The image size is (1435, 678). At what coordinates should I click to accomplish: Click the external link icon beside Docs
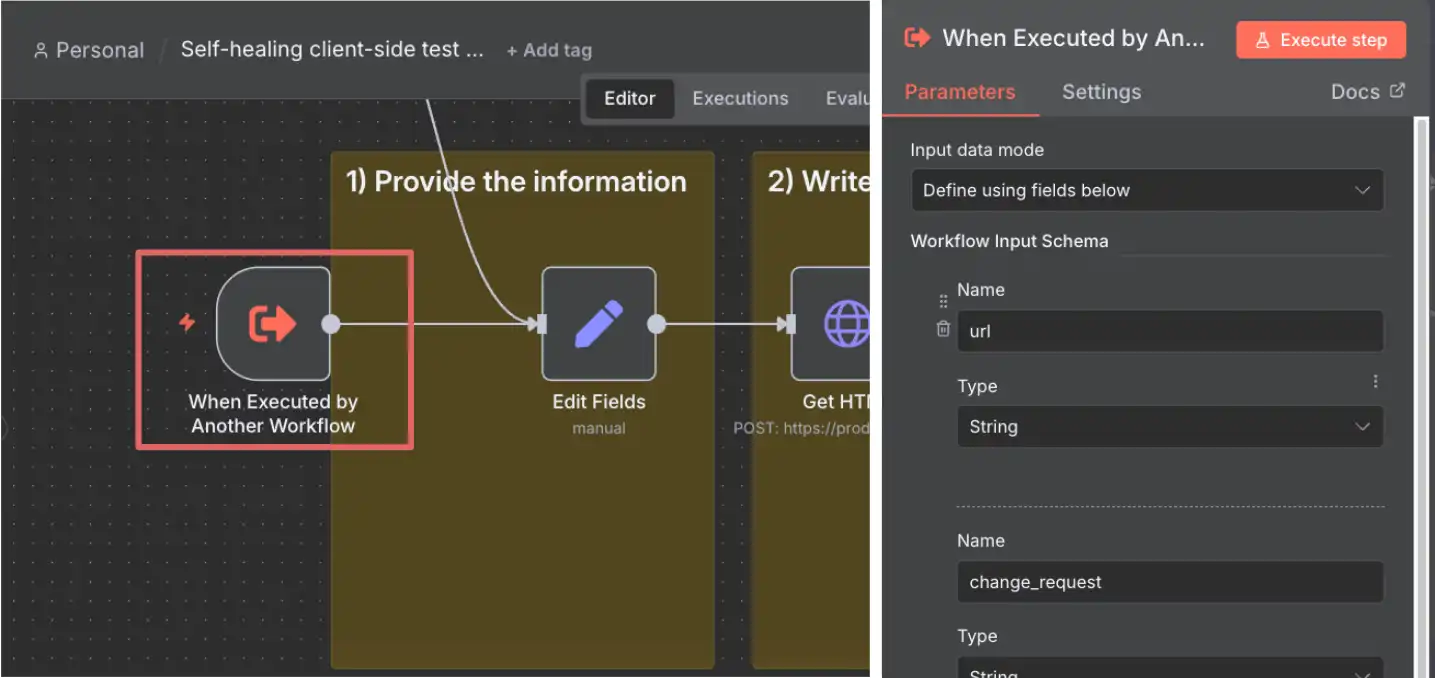pos(1398,91)
